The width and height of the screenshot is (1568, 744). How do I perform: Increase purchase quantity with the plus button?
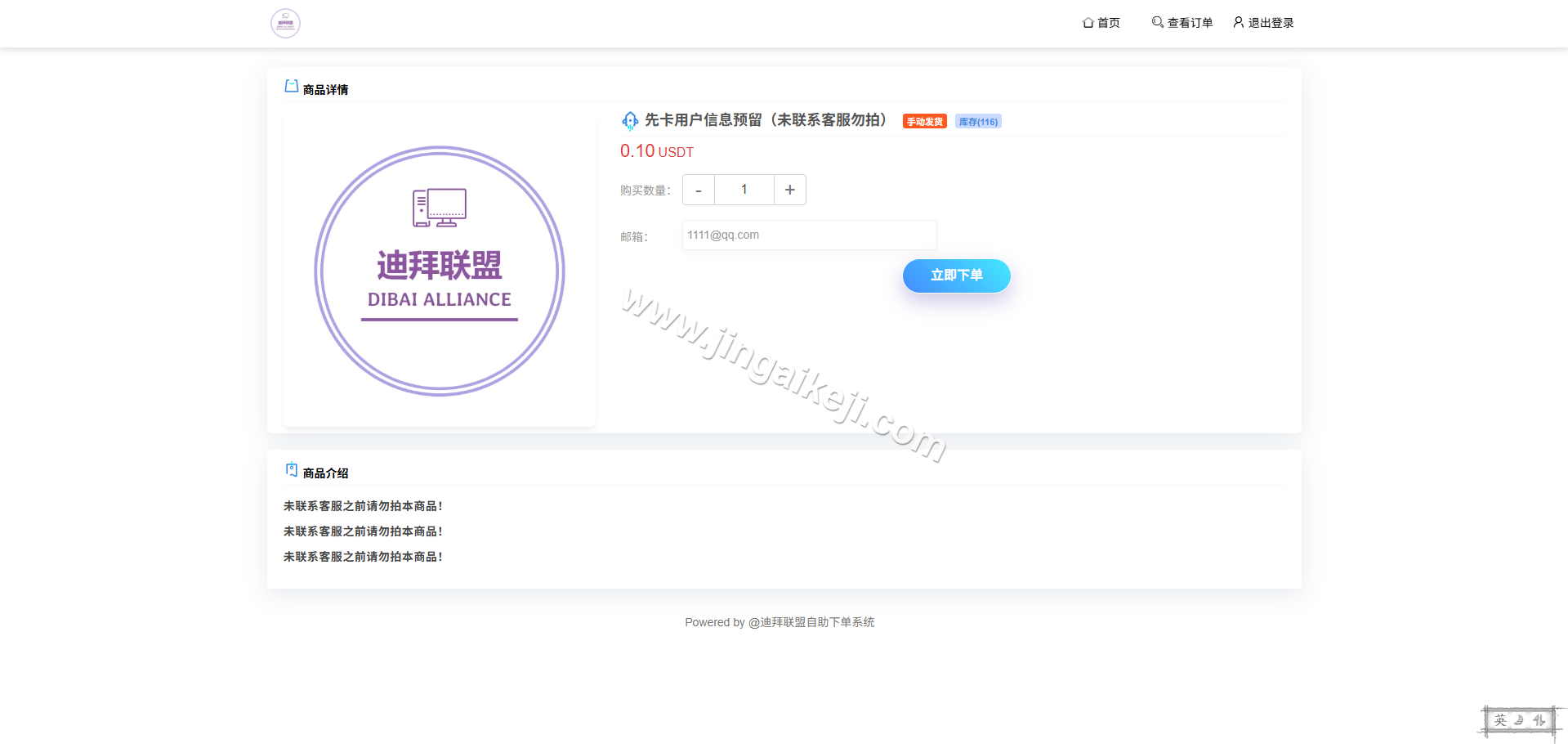789,189
